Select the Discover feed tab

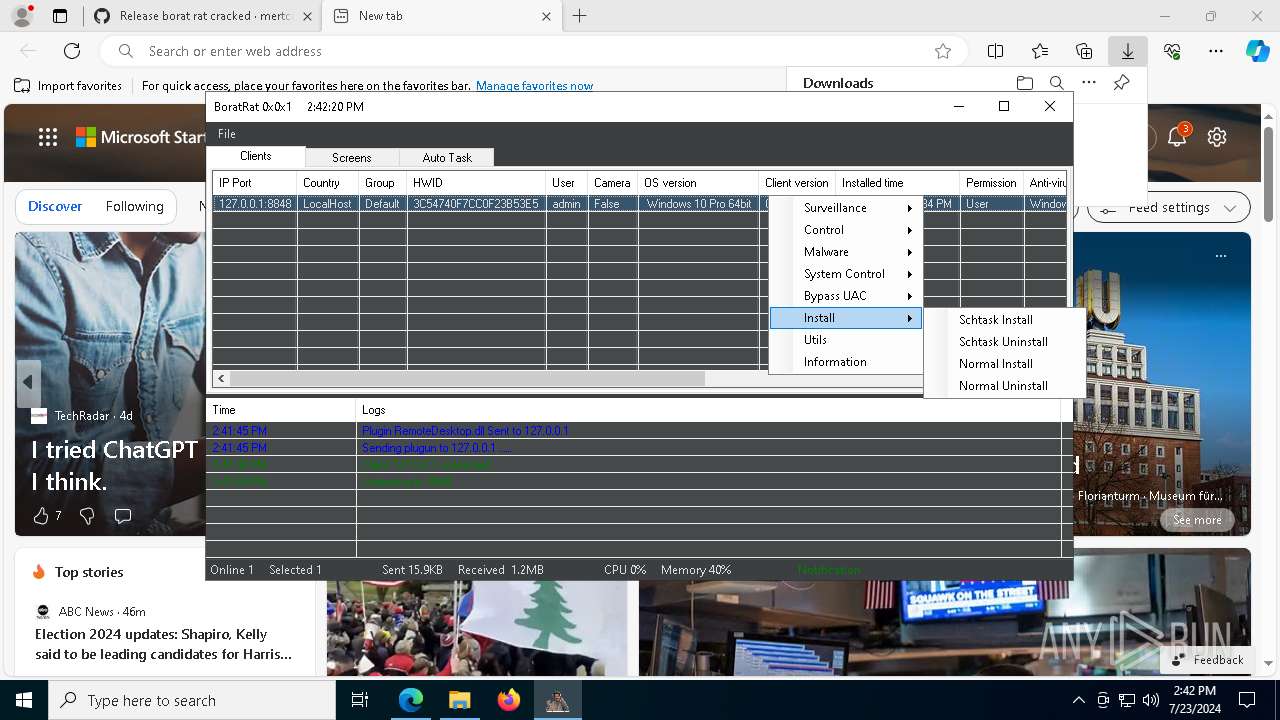[x=55, y=206]
